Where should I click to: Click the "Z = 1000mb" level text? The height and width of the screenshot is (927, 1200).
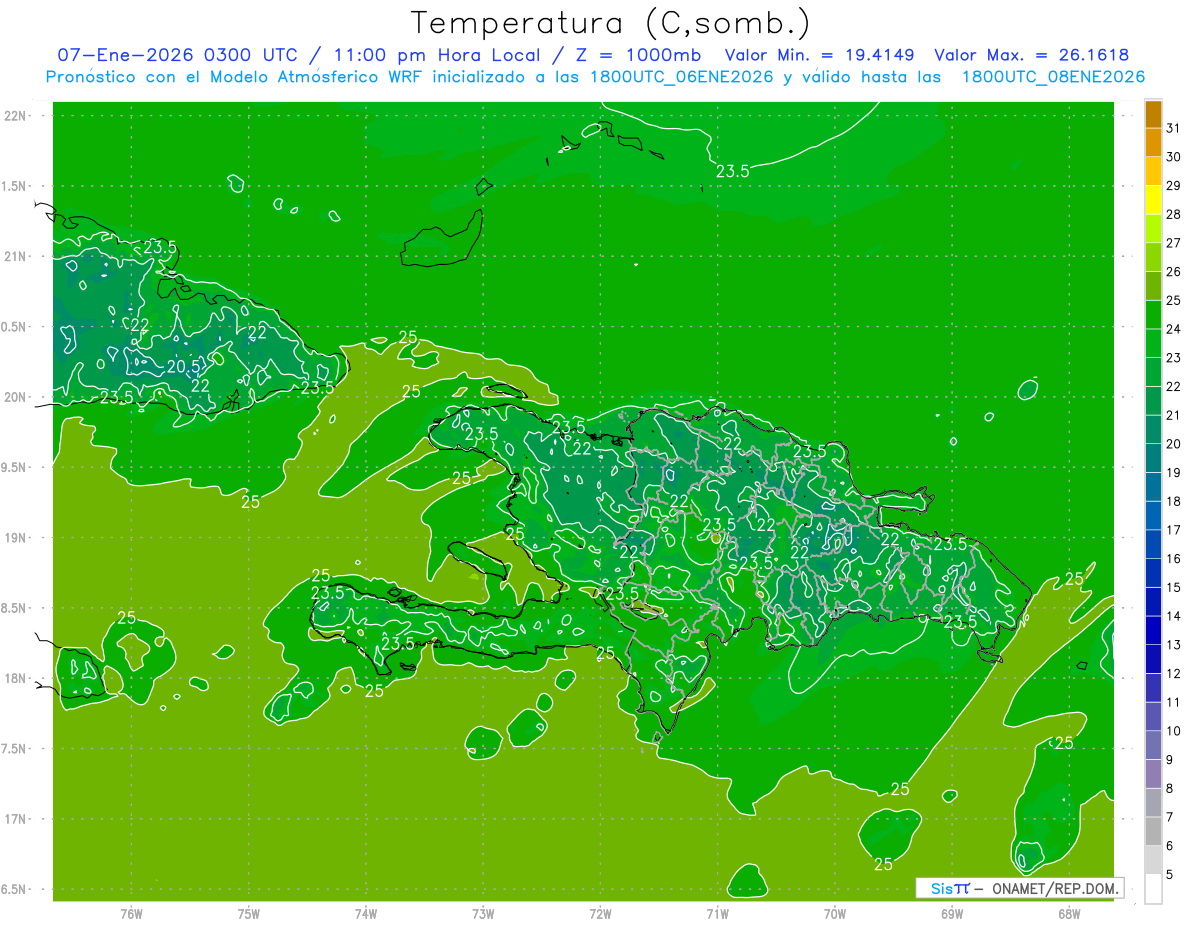coord(638,55)
